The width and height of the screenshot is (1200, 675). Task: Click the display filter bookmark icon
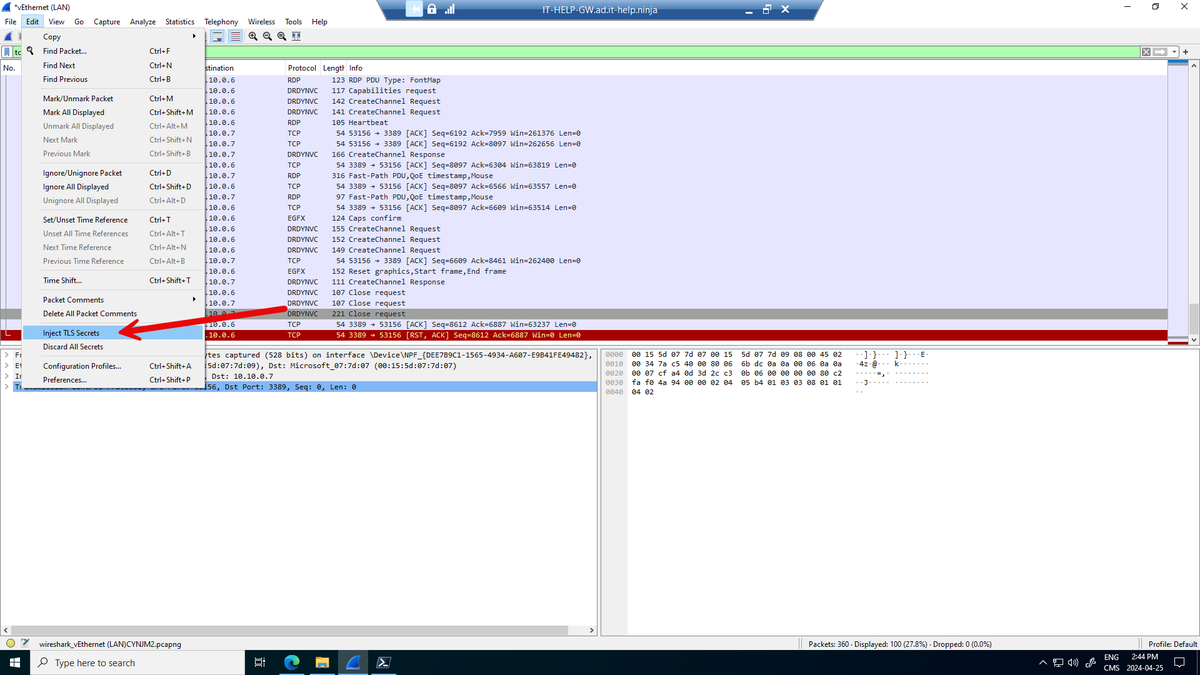coord(7,51)
